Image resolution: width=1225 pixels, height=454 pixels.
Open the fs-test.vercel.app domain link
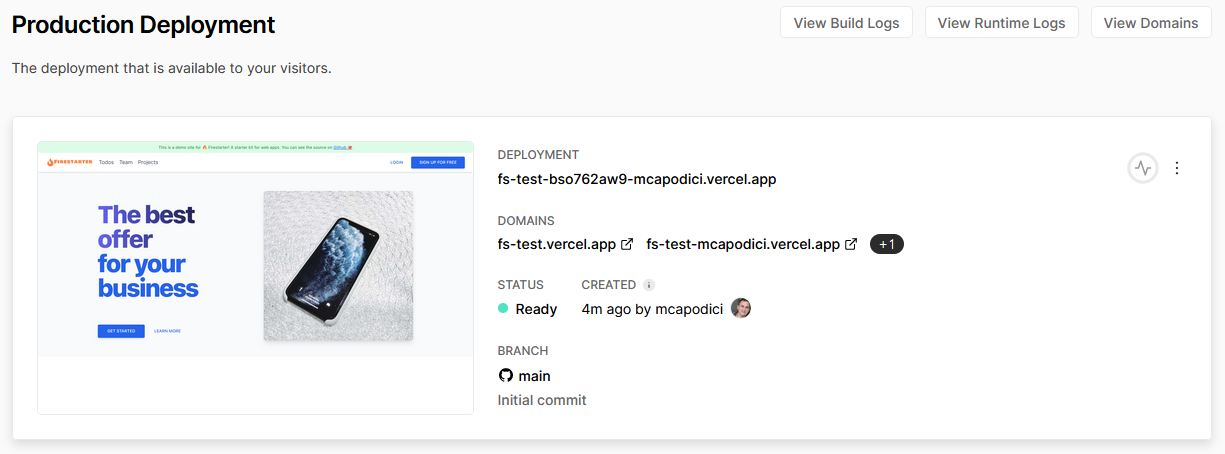coord(557,244)
